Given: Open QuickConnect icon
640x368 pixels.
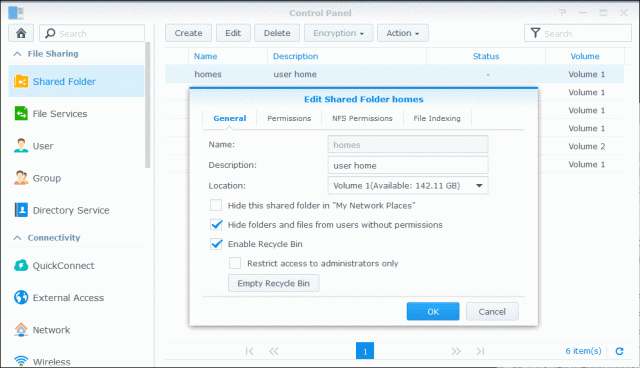Looking at the screenshot, I should pyautogui.click(x=21, y=266).
